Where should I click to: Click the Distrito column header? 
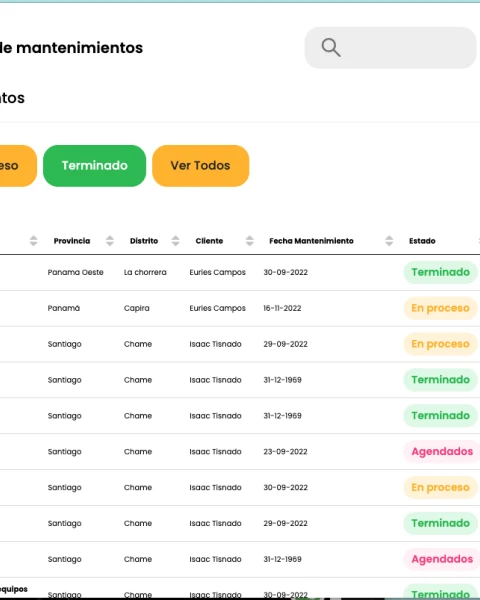pyautogui.click(x=144, y=241)
